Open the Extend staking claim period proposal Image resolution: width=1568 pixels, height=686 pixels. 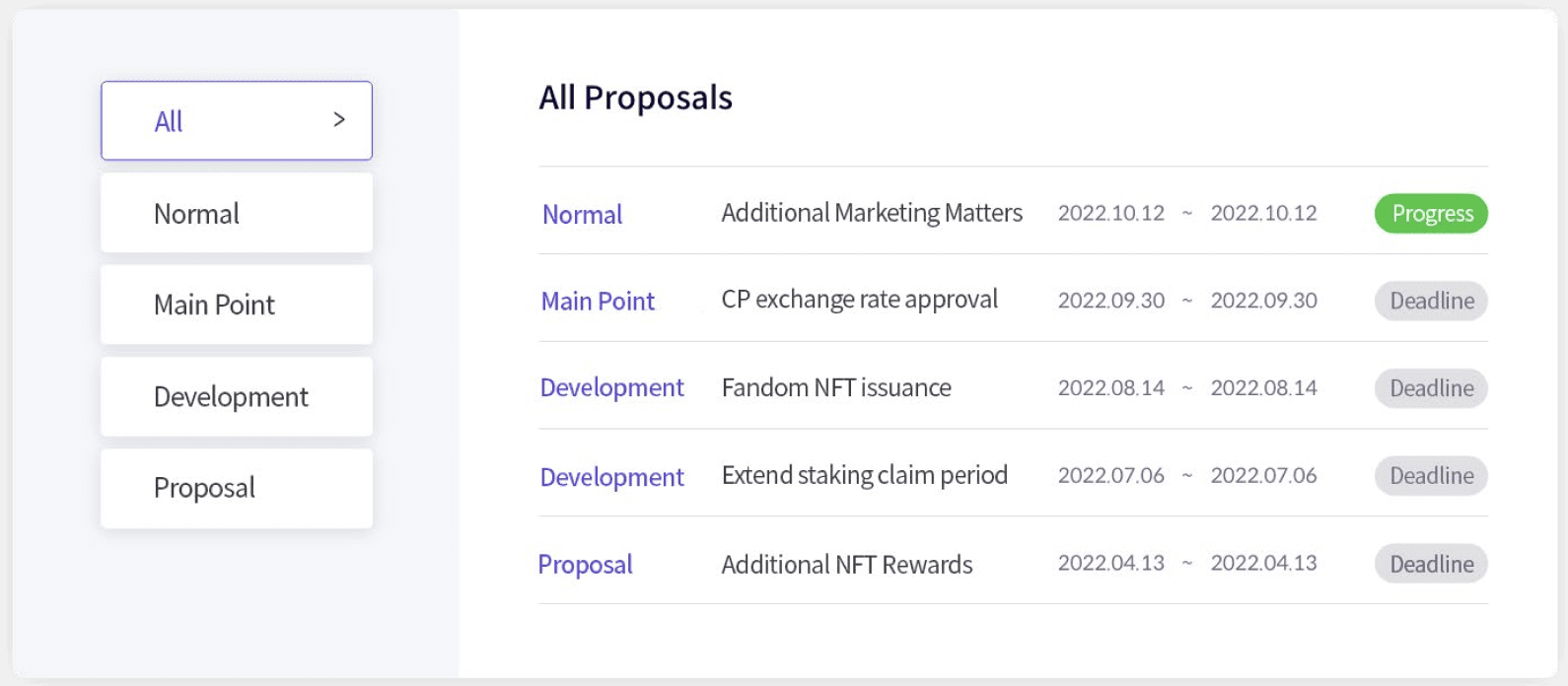pos(864,475)
